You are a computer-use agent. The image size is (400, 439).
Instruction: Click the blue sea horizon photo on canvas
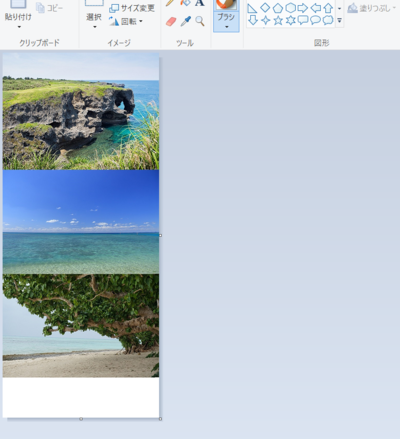pyautogui.click(x=81, y=222)
